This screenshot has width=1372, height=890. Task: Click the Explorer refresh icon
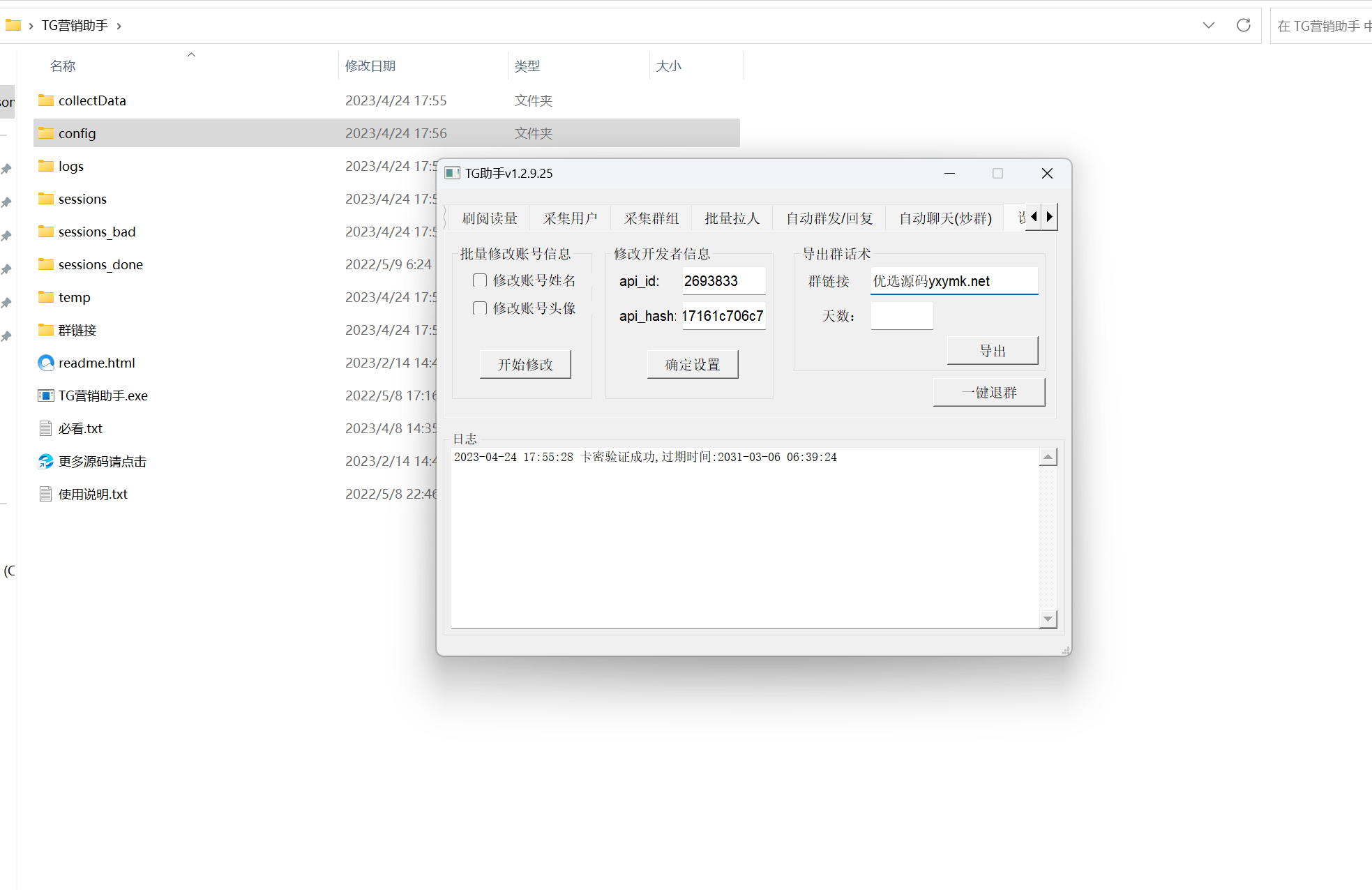[x=1244, y=25]
